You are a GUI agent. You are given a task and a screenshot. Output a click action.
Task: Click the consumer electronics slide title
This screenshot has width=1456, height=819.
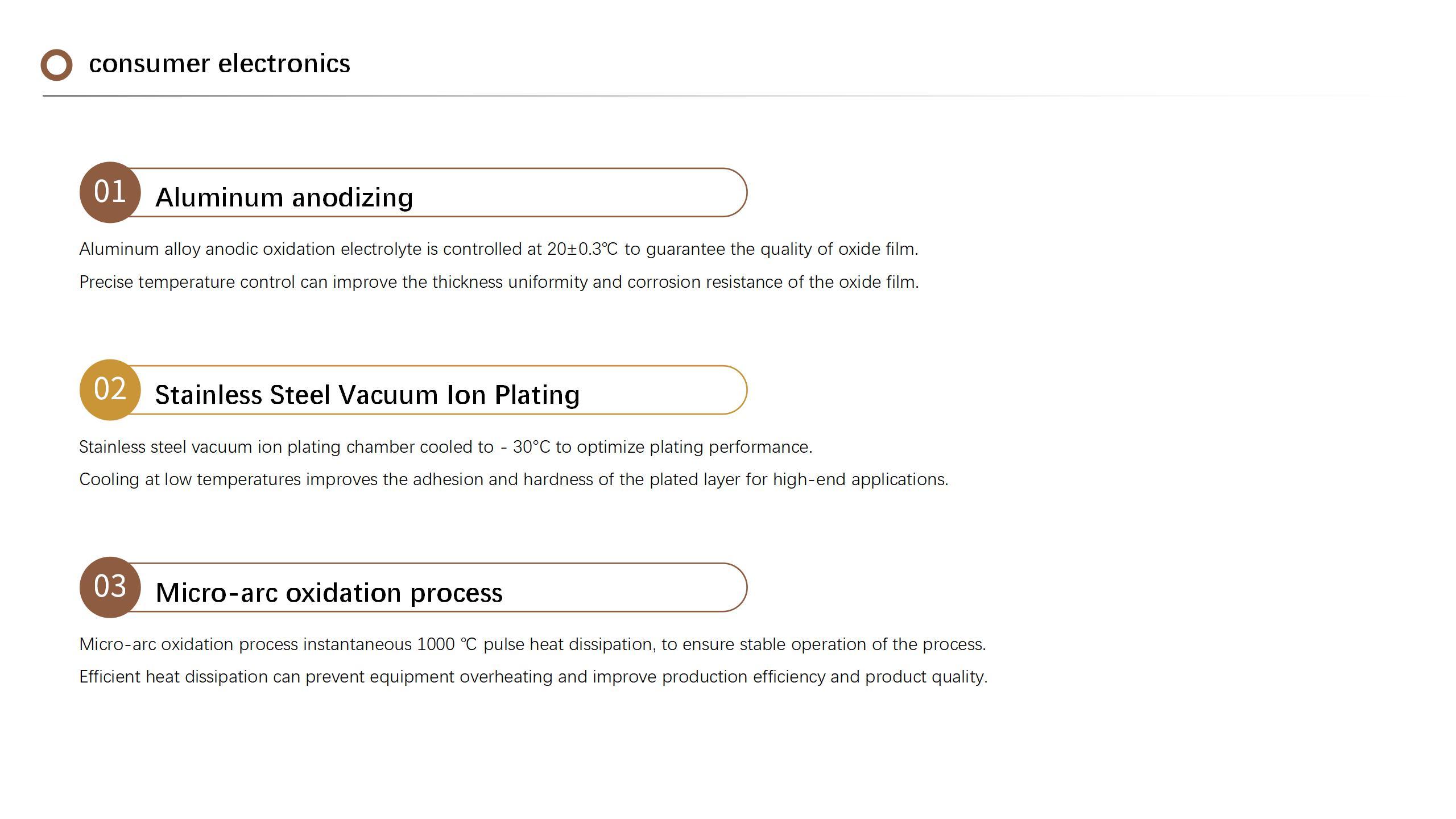pyautogui.click(x=220, y=63)
